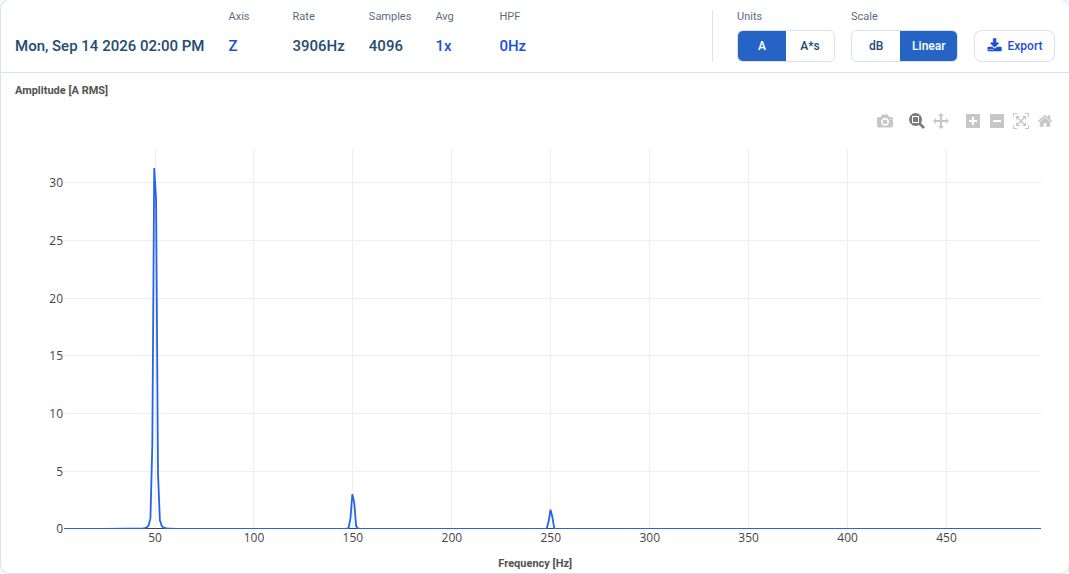1069x574 pixels.
Task: Select the Mon, Sep 14 2026 timestamp
Action: click(110, 46)
